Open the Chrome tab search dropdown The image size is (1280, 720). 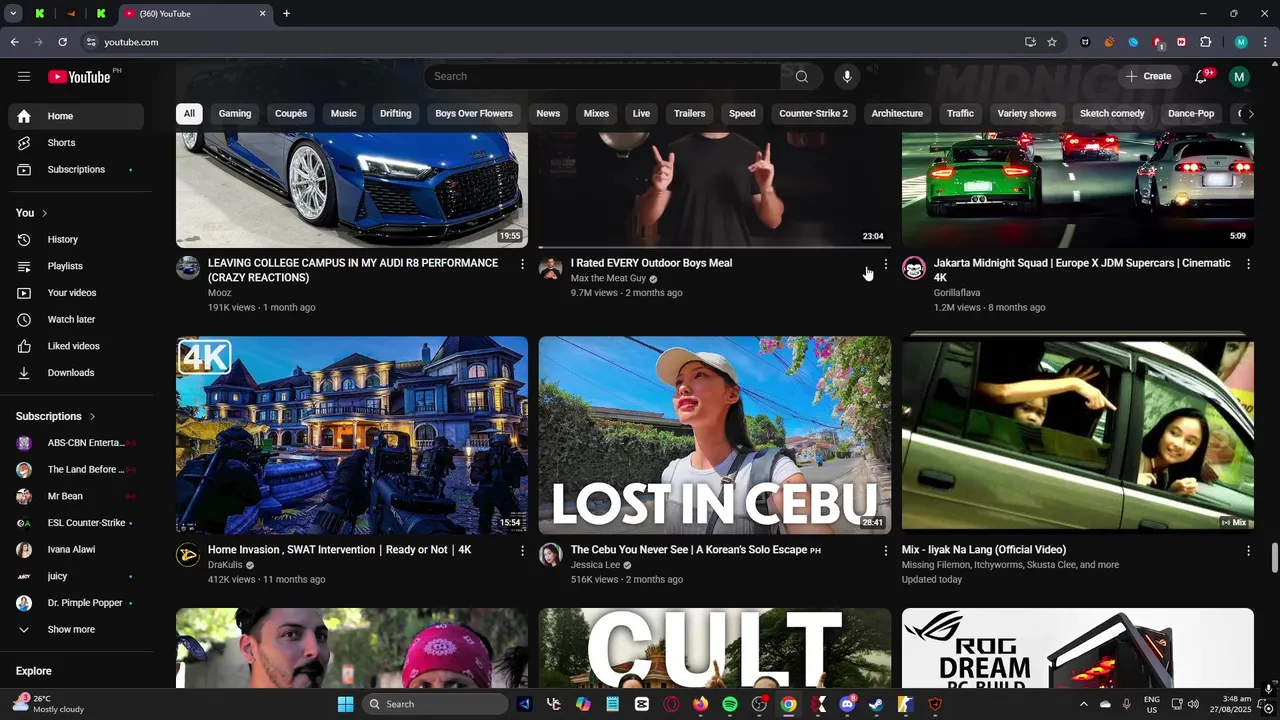[13, 14]
